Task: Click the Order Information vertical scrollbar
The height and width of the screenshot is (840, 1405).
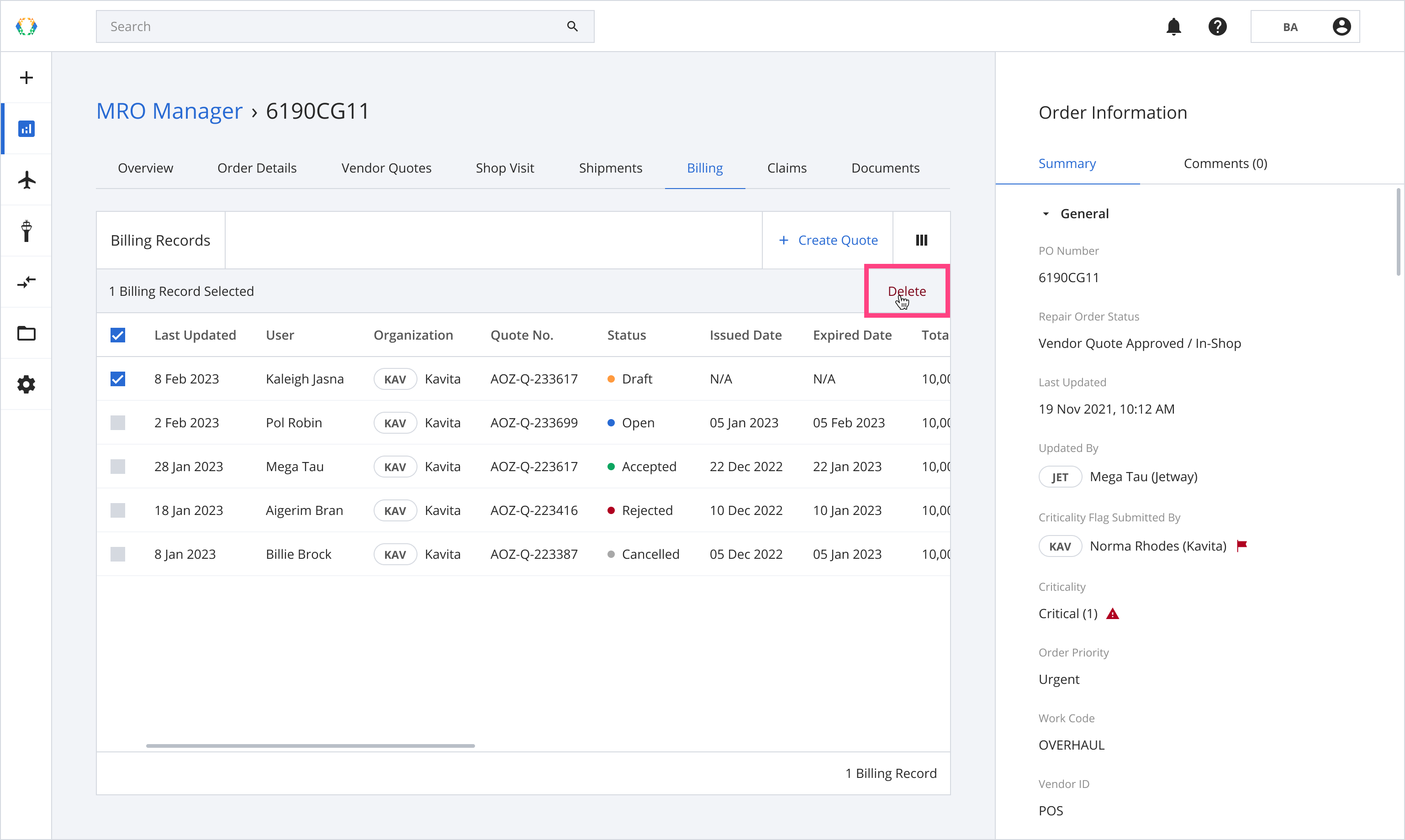Action: click(x=1398, y=232)
